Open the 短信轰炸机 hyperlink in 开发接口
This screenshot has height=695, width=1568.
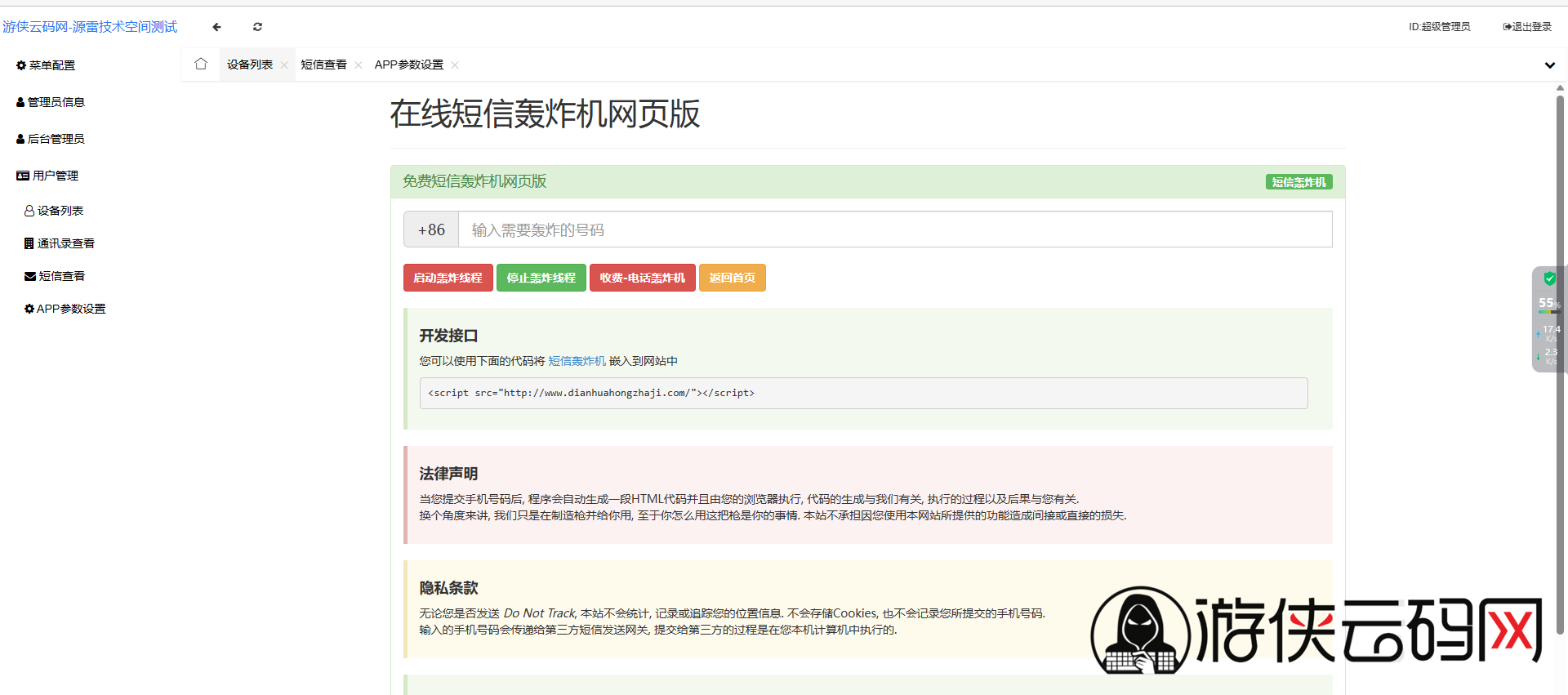click(577, 361)
